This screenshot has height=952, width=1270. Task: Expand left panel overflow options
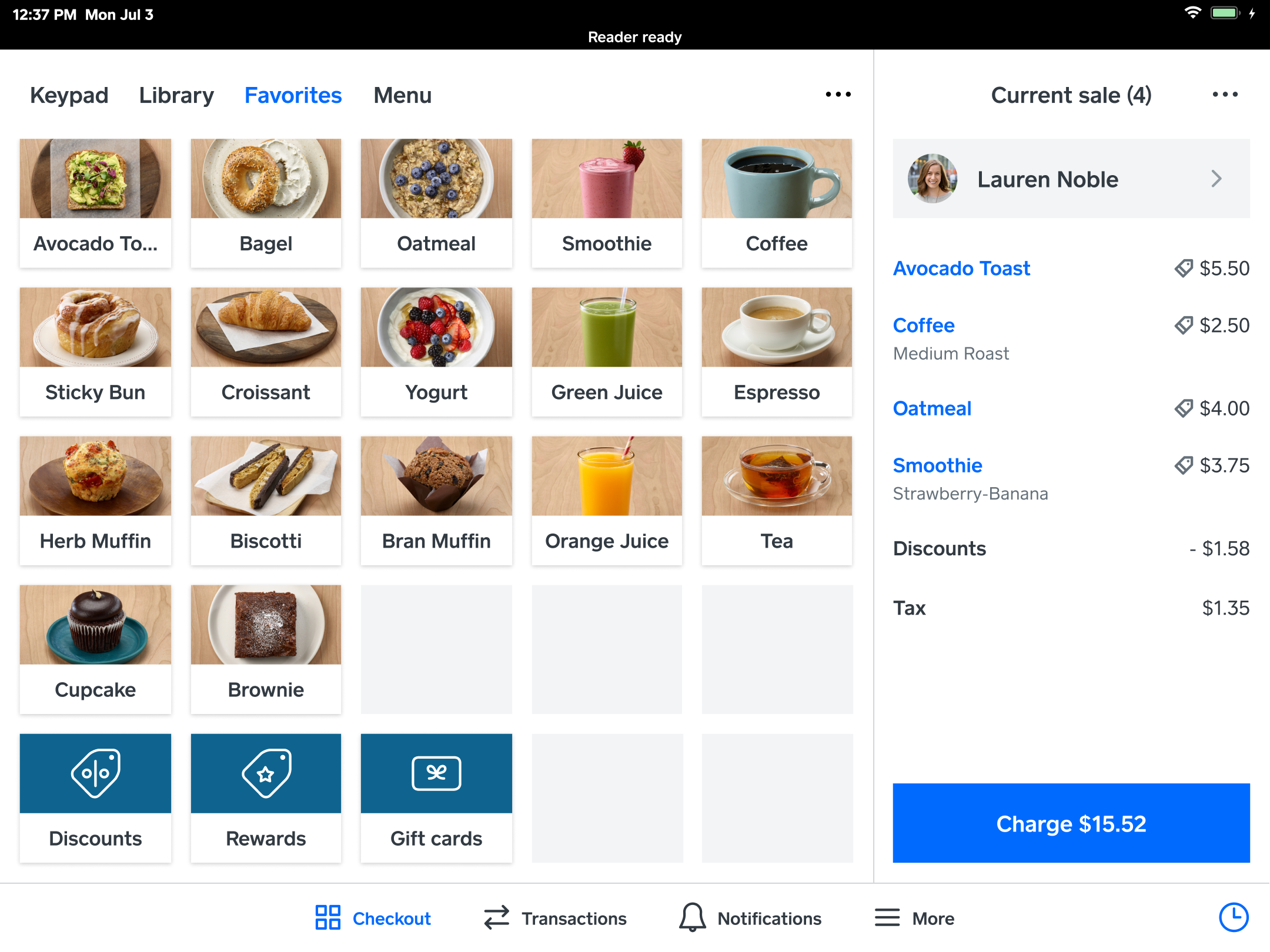pyautogui.click(x=838, y=94)
